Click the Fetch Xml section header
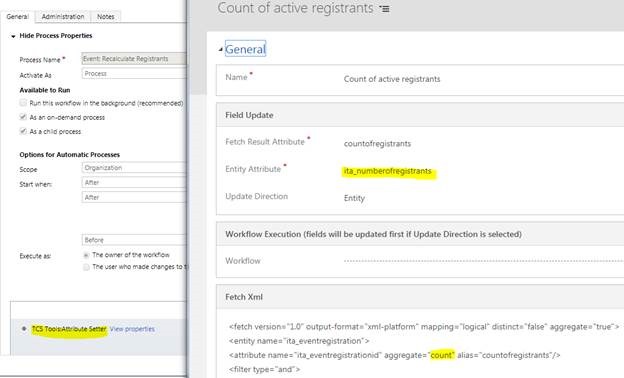624x378 pixels. pyautogui.click(x=244, y=297)
